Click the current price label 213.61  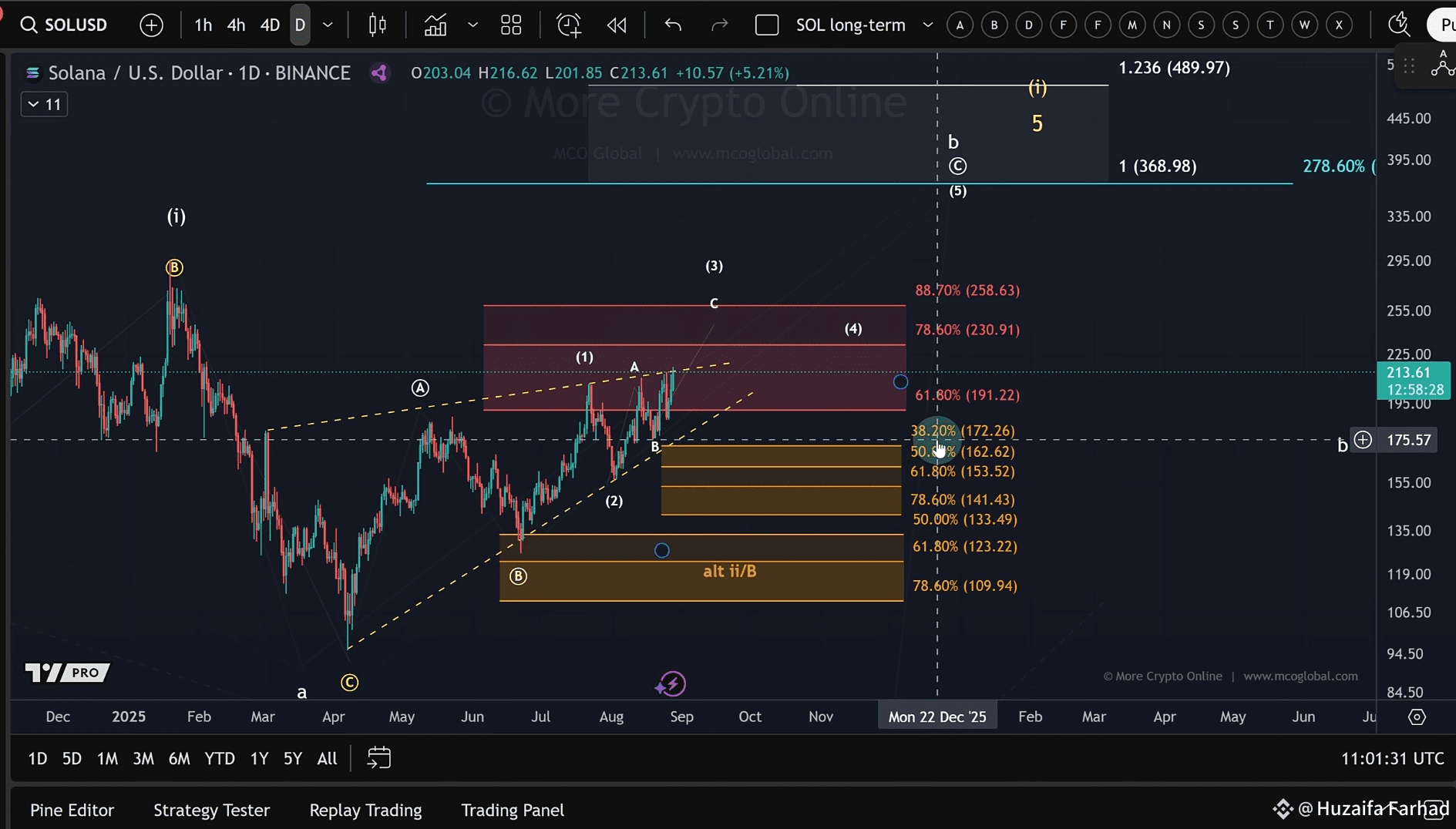(1414, 381)
